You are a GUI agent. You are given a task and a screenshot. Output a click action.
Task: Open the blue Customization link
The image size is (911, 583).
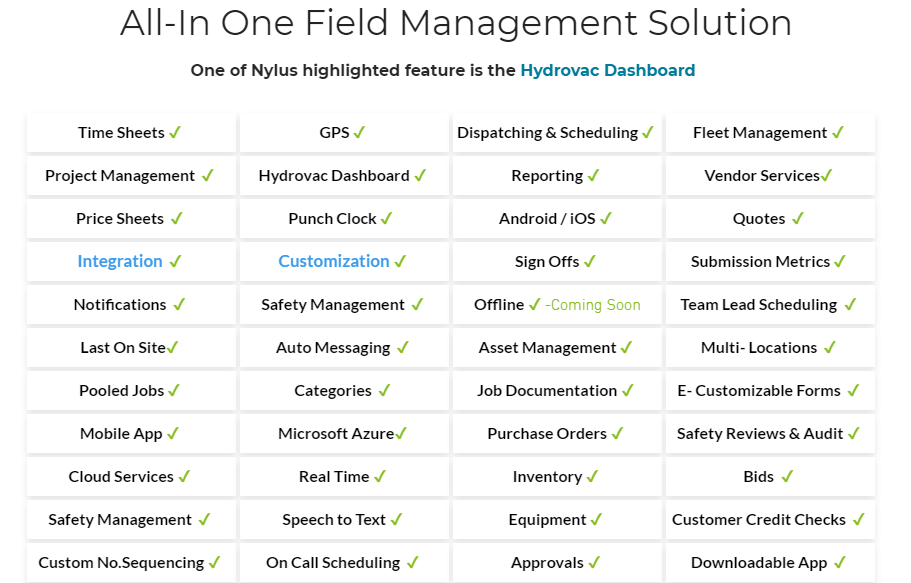tap(333, 261)
